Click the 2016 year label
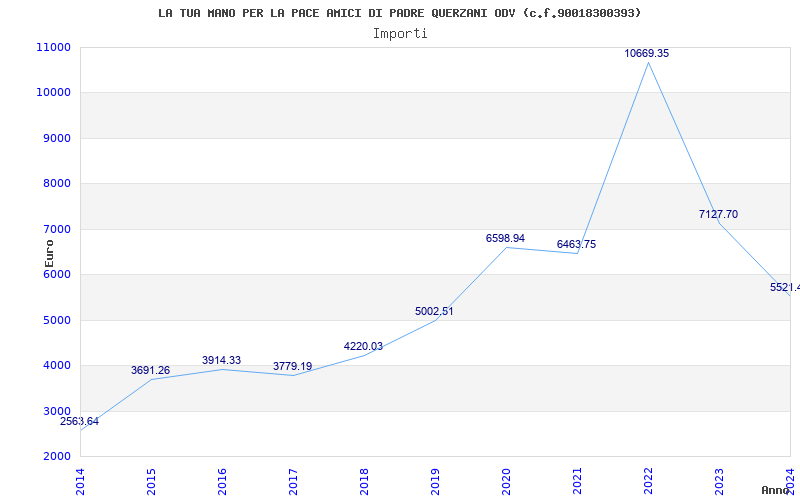Viewport: 800px width, 500px height. [x=222, y=481]
